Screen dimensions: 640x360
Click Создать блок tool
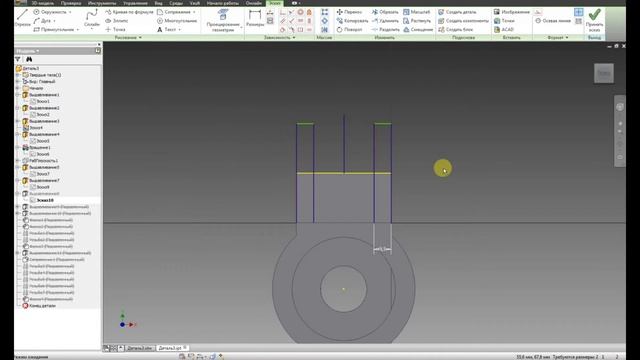click(x=455, y=29)
